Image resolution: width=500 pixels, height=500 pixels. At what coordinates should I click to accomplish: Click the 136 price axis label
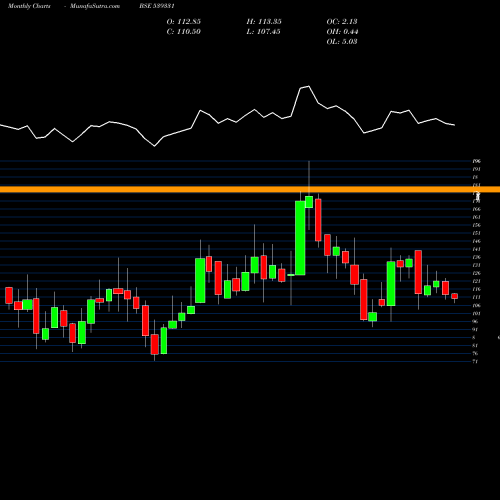(476, 257)
